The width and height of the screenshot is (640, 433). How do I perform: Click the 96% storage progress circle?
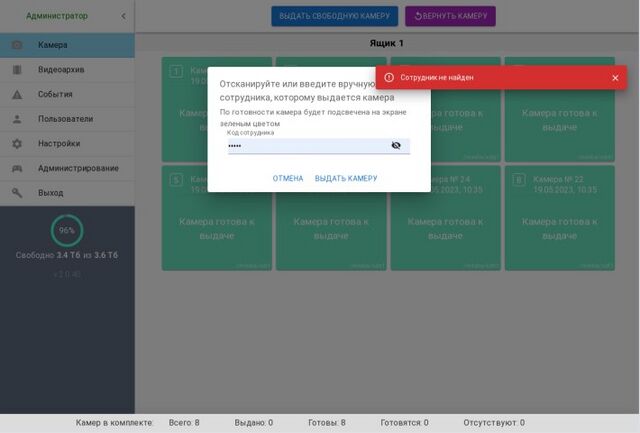click(x=67, y=230)
